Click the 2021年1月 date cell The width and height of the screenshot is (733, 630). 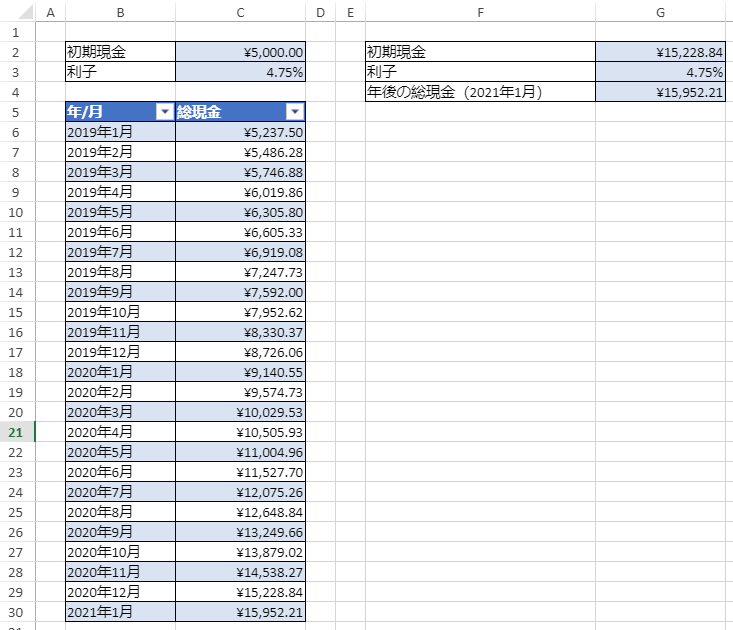point(120,612)
